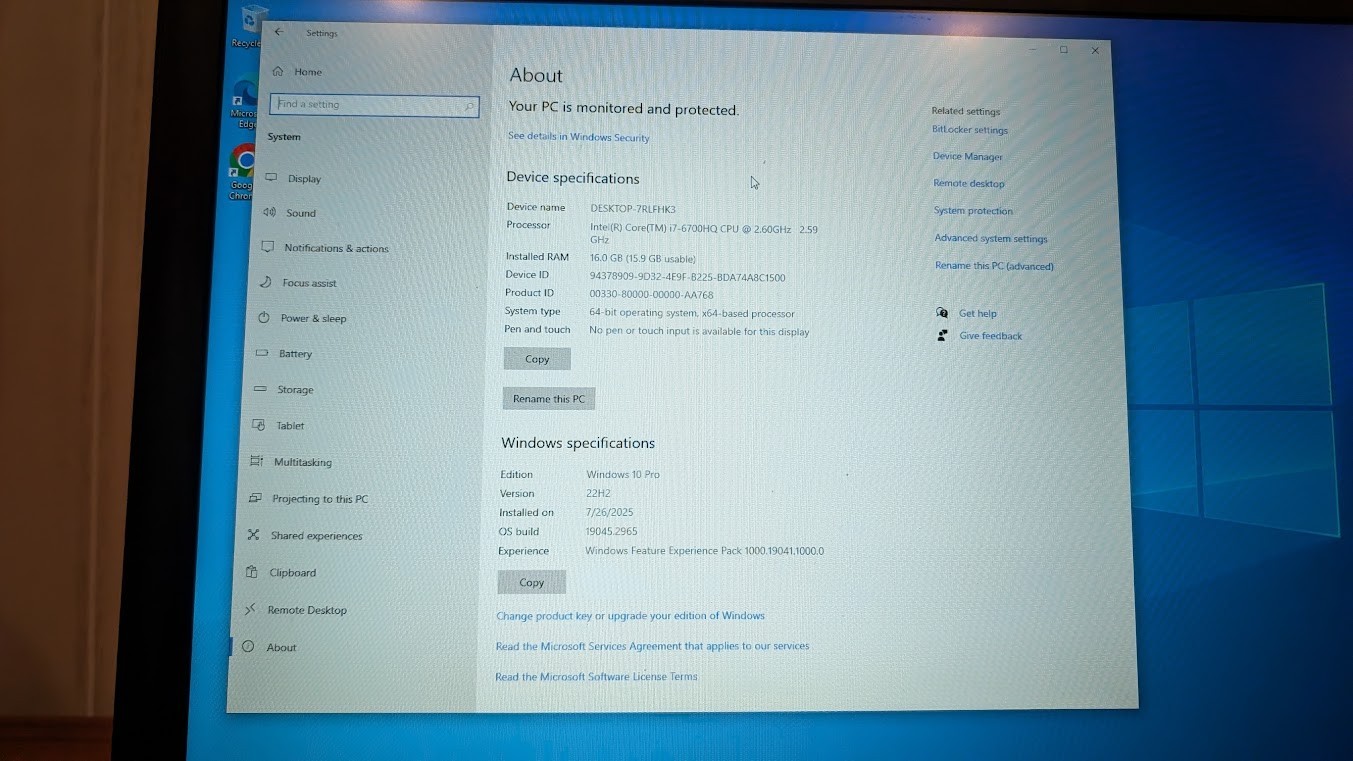Open System protection link

click(973, 211)
